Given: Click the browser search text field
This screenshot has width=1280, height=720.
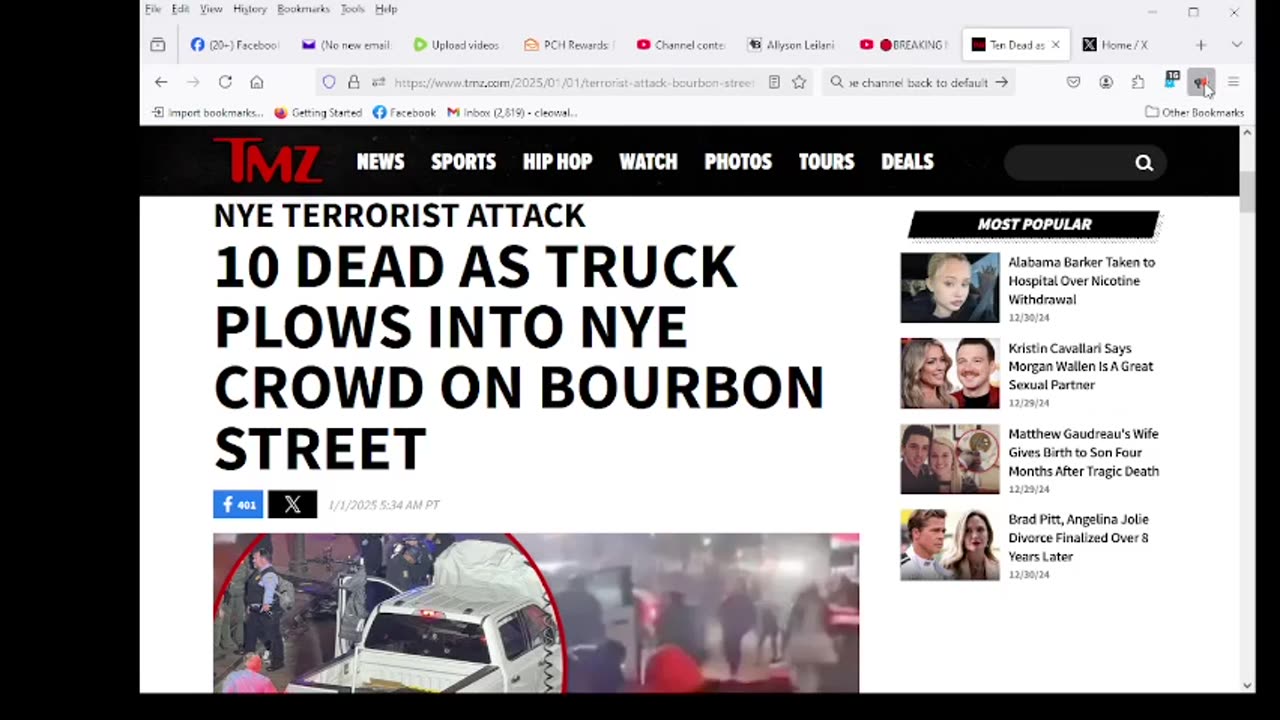Looking at the screenshot, I should coord(918,82).
